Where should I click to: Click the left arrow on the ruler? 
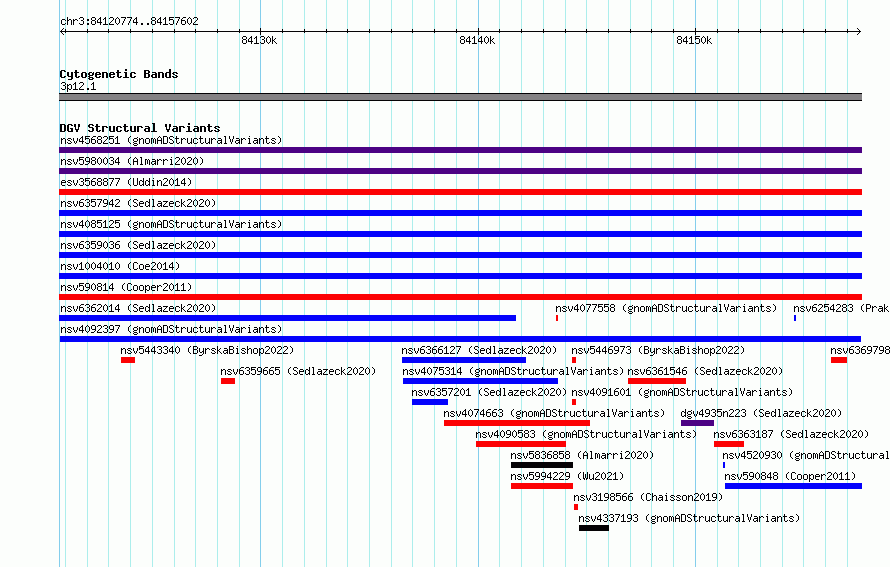pos(62,32)
